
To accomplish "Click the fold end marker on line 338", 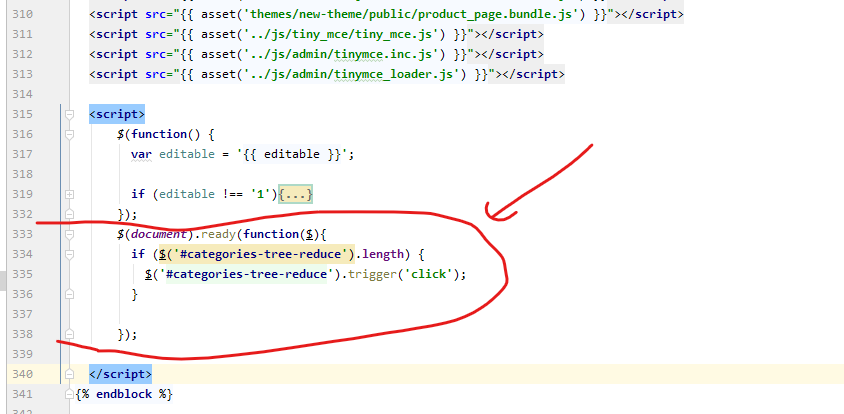I will tap(69, 334).
